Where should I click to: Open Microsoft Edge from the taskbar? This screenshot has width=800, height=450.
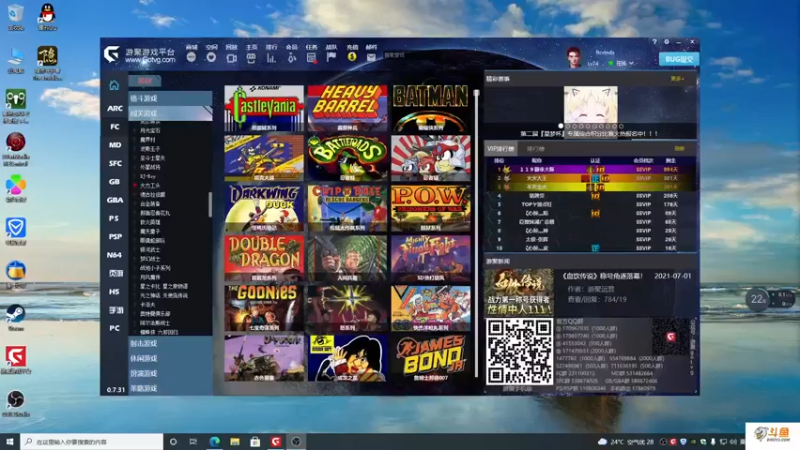[214, 442]
